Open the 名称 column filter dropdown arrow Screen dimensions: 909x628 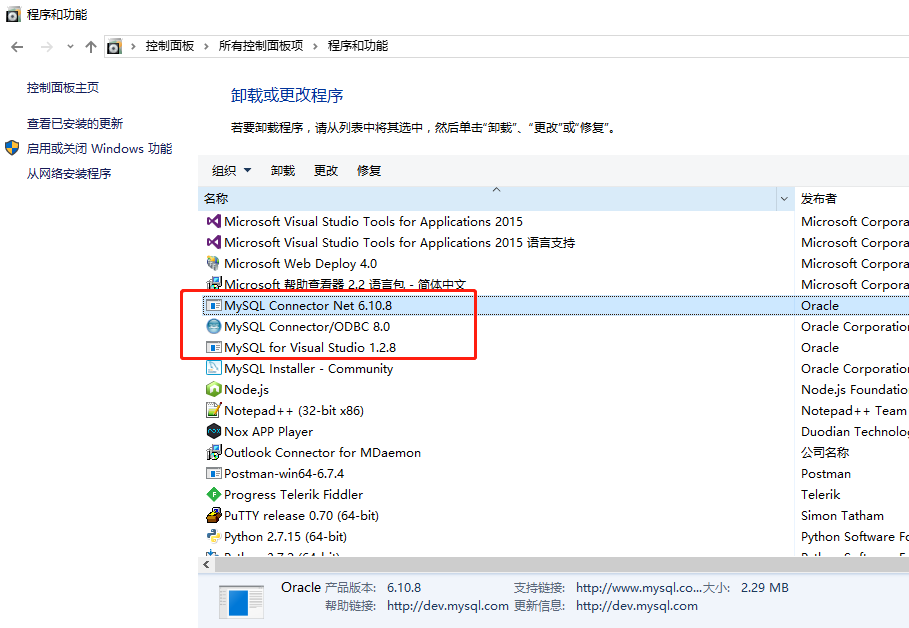(784, 199)
